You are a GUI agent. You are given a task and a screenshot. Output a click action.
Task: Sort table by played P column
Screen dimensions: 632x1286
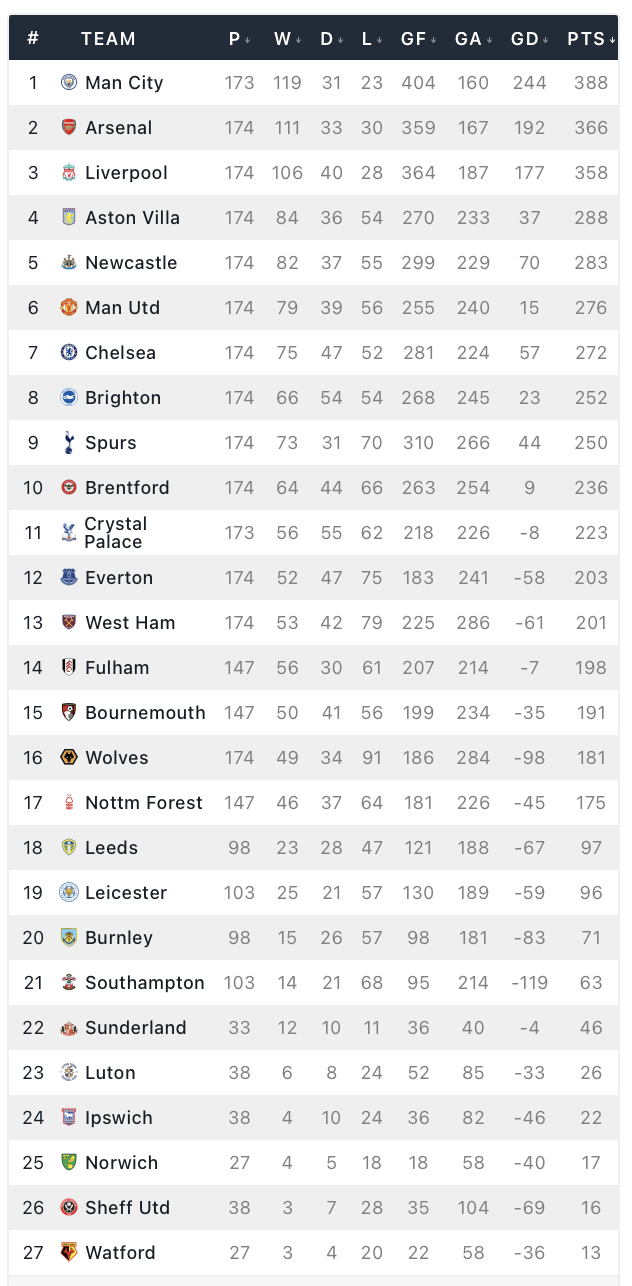238,39
